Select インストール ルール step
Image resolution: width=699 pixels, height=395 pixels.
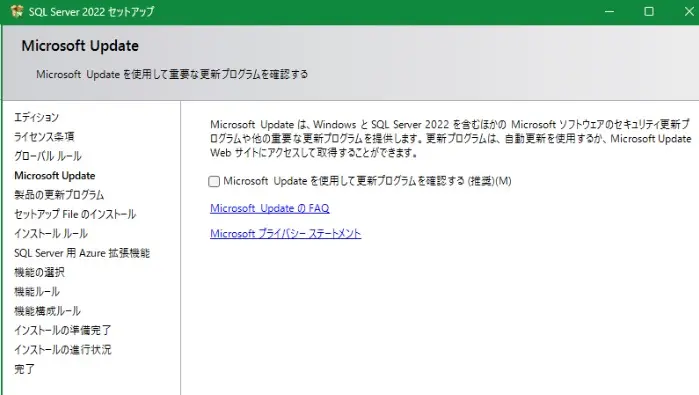(51, 233)
